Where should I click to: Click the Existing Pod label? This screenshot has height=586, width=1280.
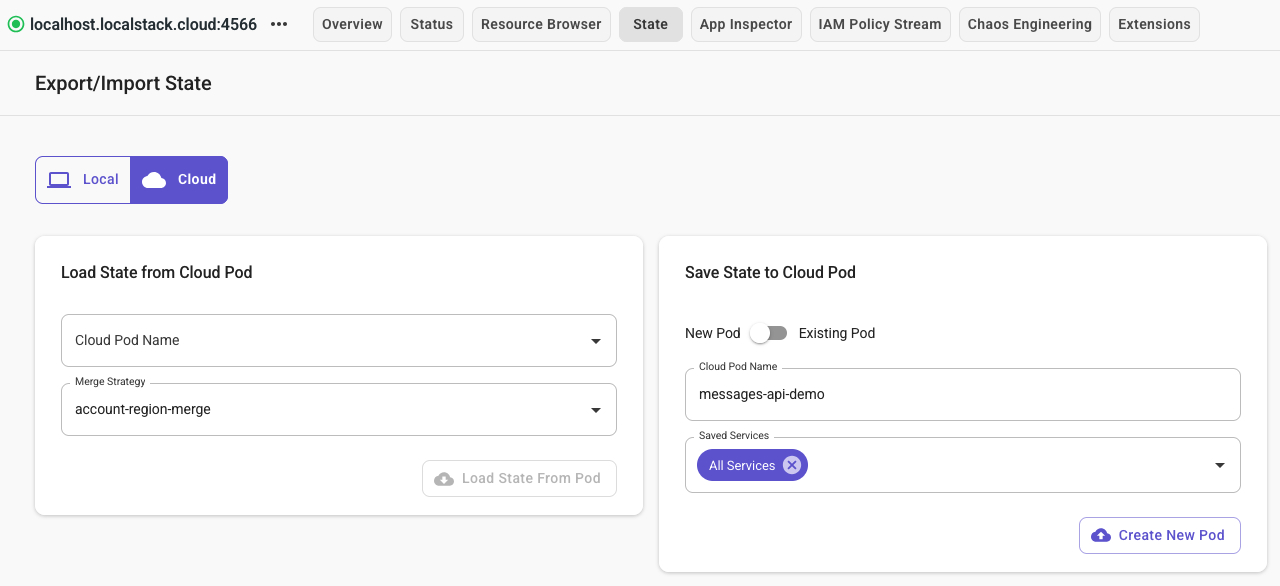tap(837, 333)
